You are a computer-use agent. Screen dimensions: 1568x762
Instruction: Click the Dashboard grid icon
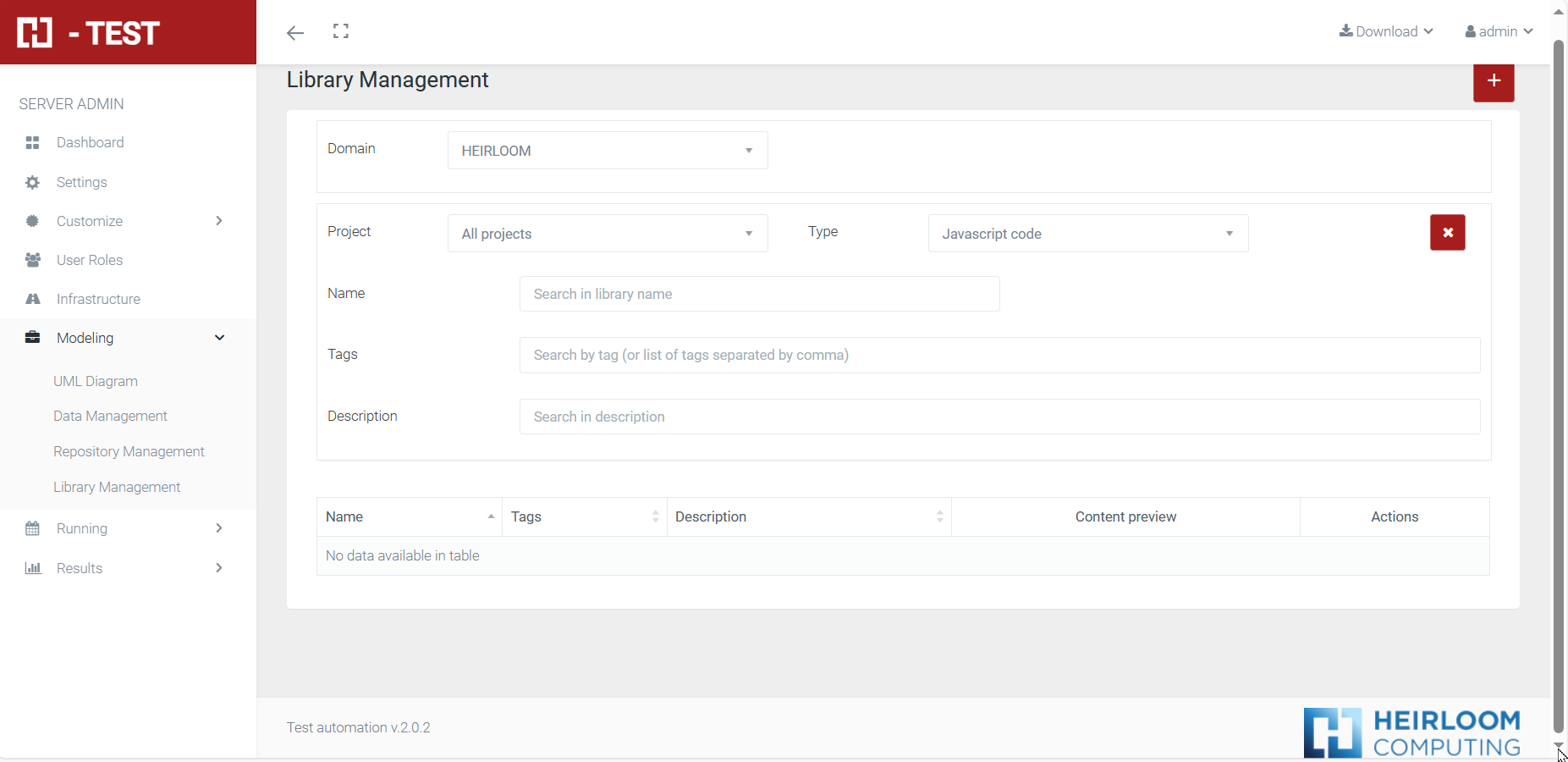(x=33, y=142)
